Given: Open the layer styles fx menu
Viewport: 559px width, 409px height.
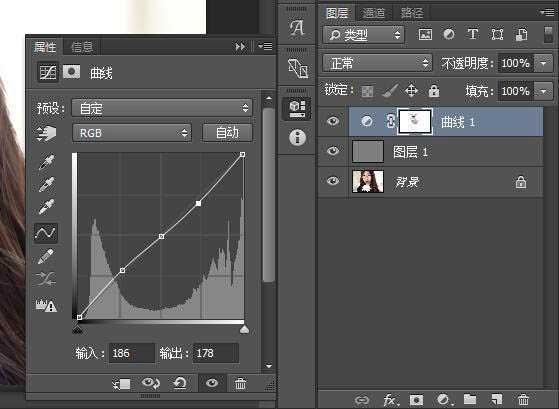Looking at the screenshot, I should tap(390, 400).
